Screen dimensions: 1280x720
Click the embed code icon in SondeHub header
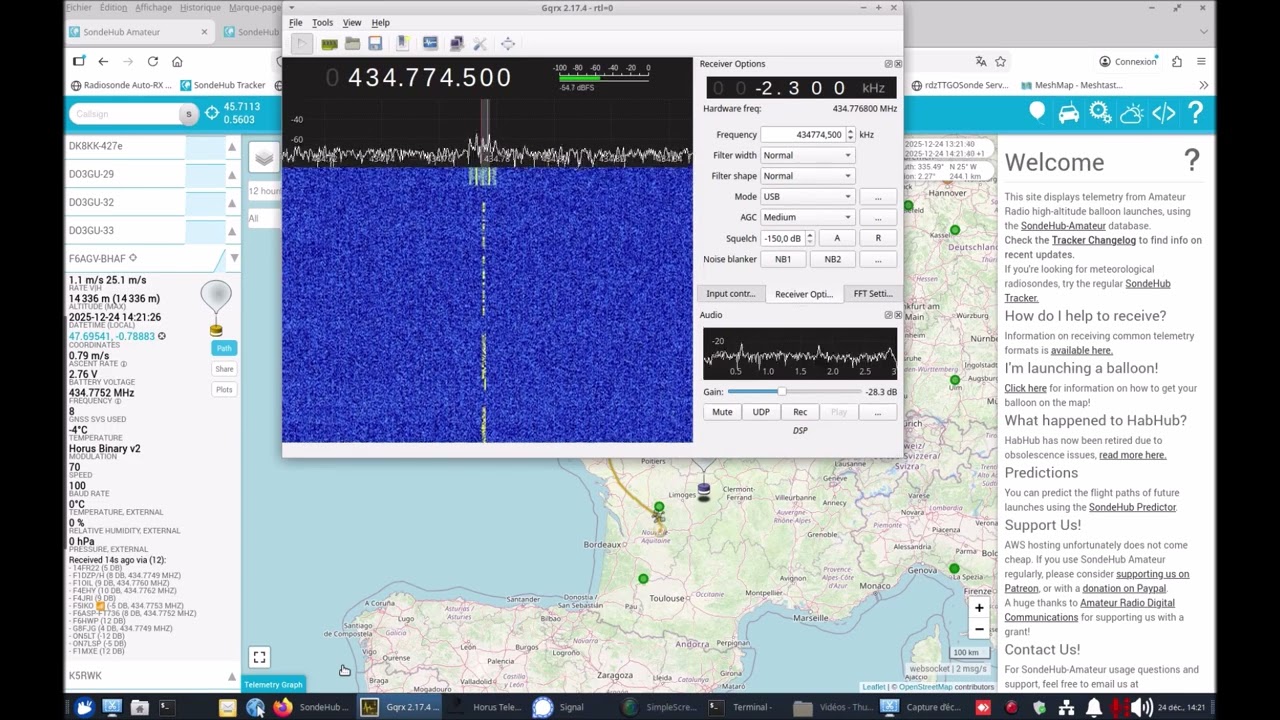[x=1164, y=113]
